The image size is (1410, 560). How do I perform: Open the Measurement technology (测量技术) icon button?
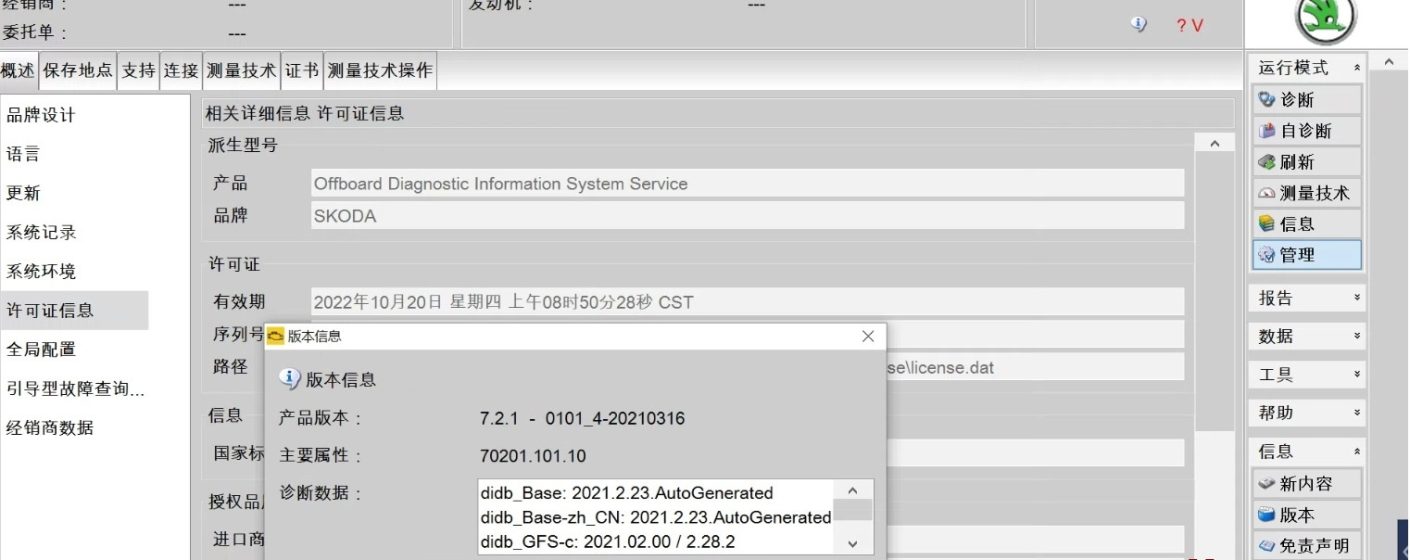(x=1305, y=193)
